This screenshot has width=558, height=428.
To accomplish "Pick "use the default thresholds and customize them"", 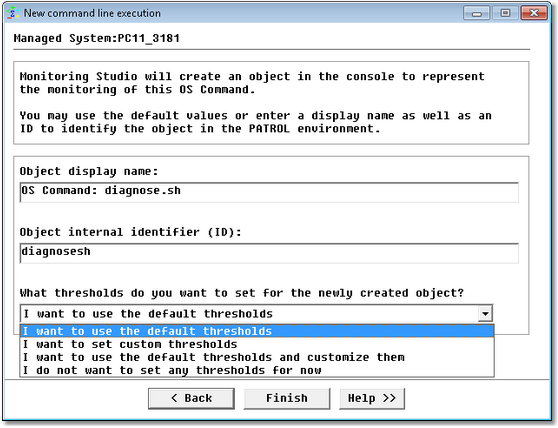I will [257, 357].
